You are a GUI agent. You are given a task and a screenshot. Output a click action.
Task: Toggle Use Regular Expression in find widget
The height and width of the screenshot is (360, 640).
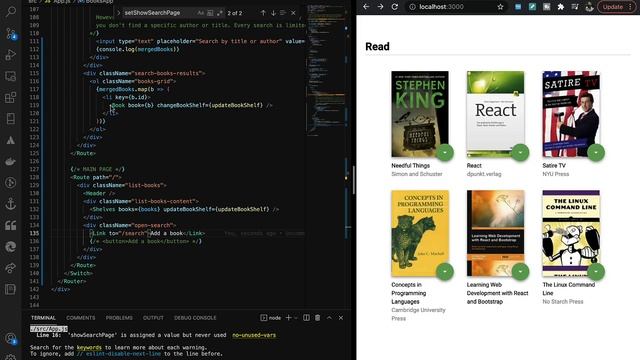220,13
